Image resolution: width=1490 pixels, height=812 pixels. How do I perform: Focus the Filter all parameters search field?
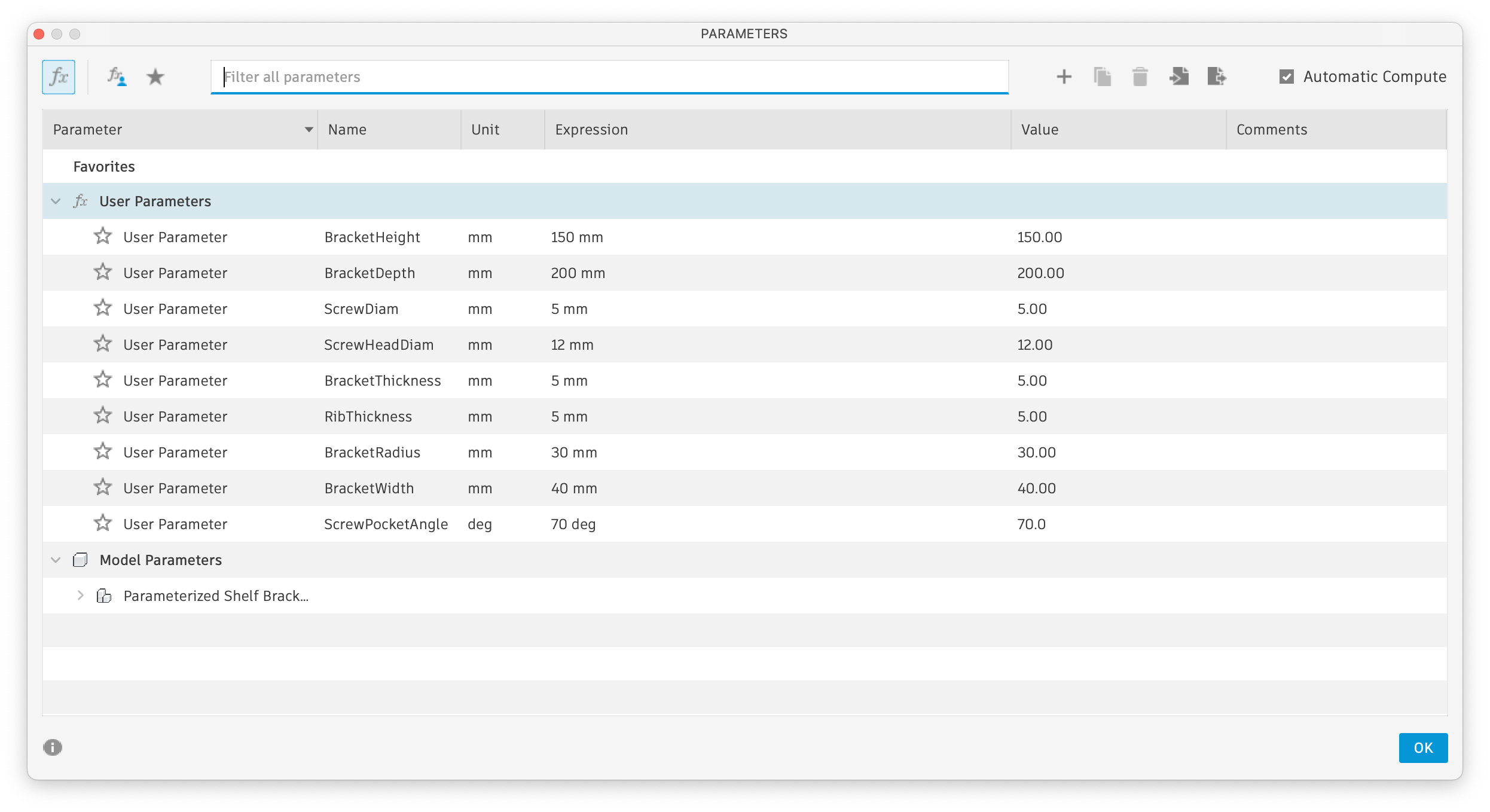click(610, 77)
